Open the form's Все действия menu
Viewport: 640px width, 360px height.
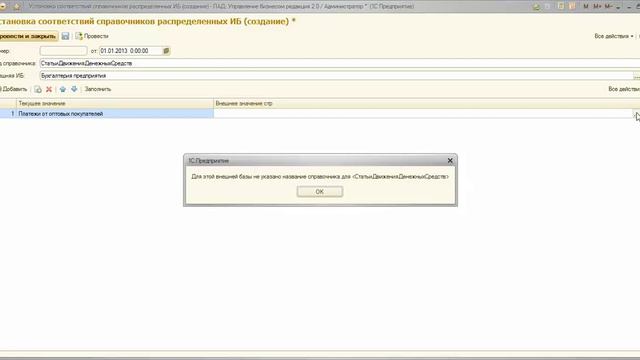pos(613,36)
